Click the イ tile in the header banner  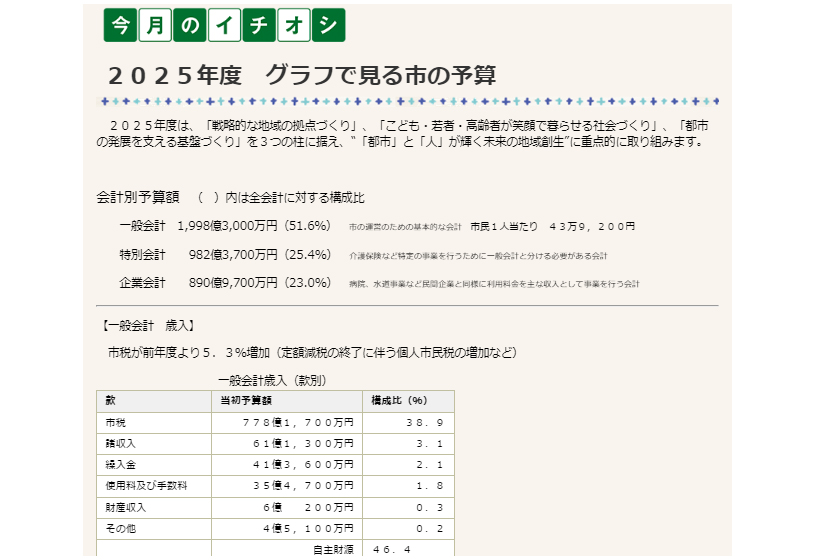(225, 25)
